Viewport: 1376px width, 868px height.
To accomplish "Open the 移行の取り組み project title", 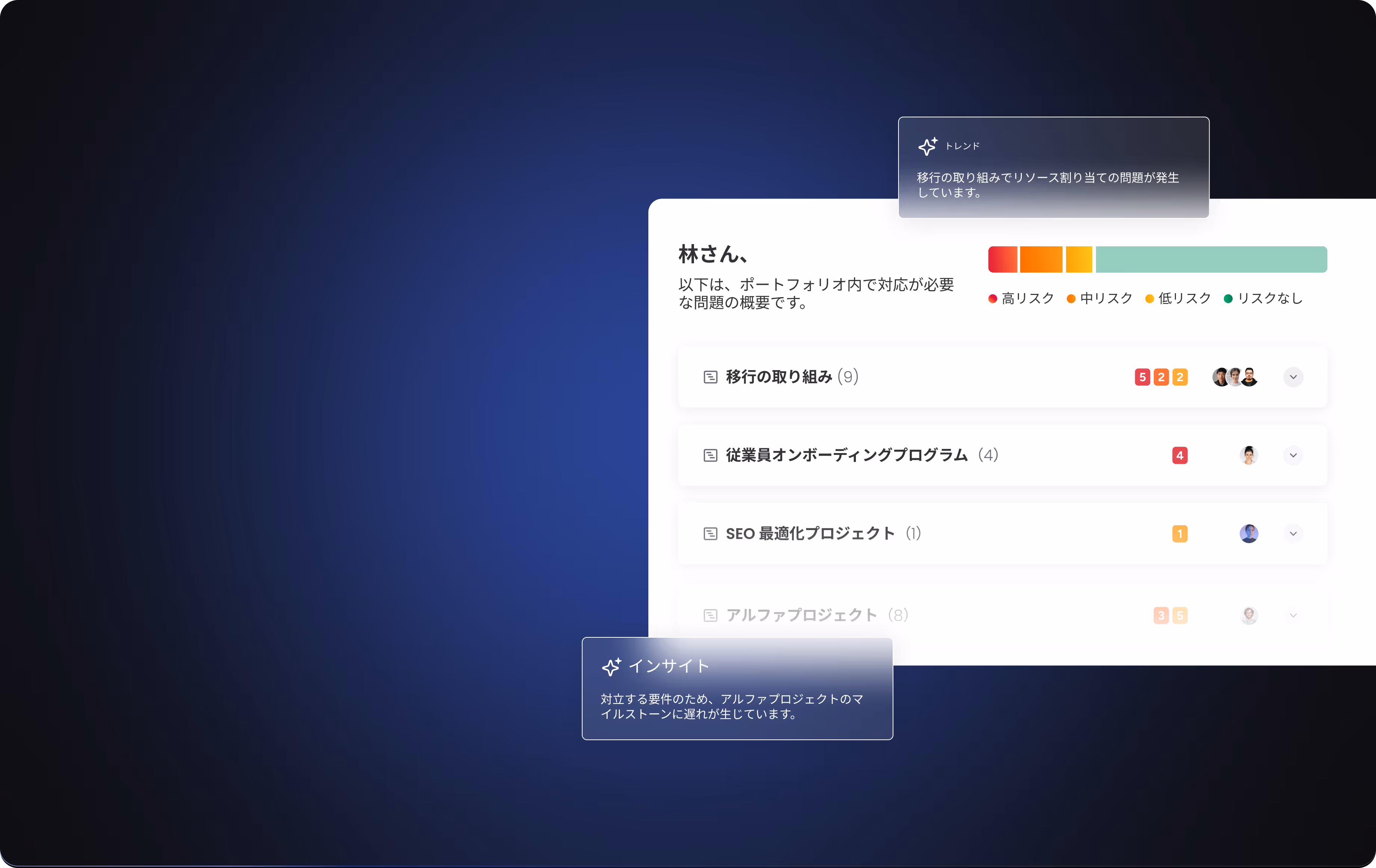I will (x=778, y=377).
